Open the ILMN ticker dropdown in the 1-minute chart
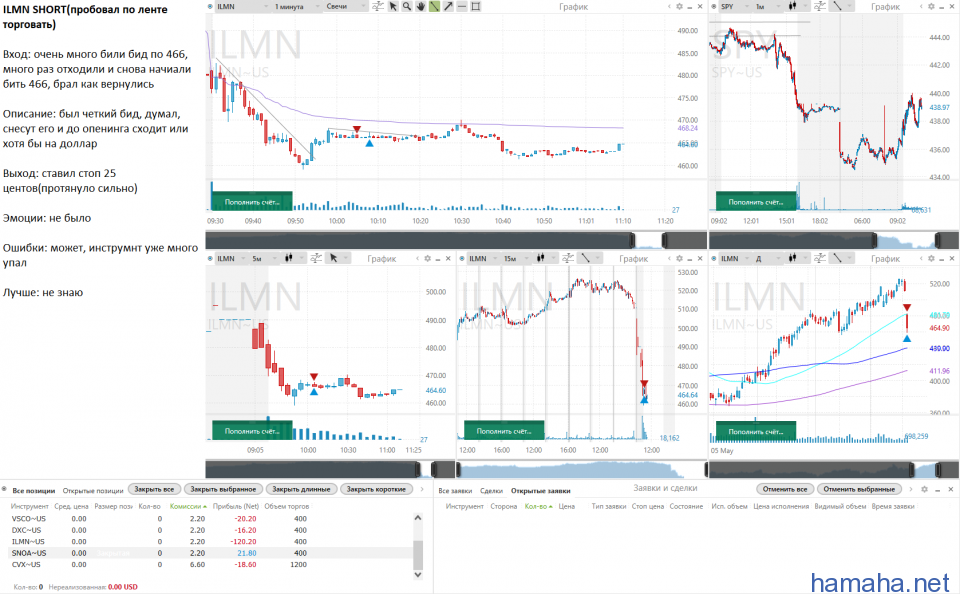The width and height of the screenshot is (960, 594). pyautogui.click(x=242, y=6)
